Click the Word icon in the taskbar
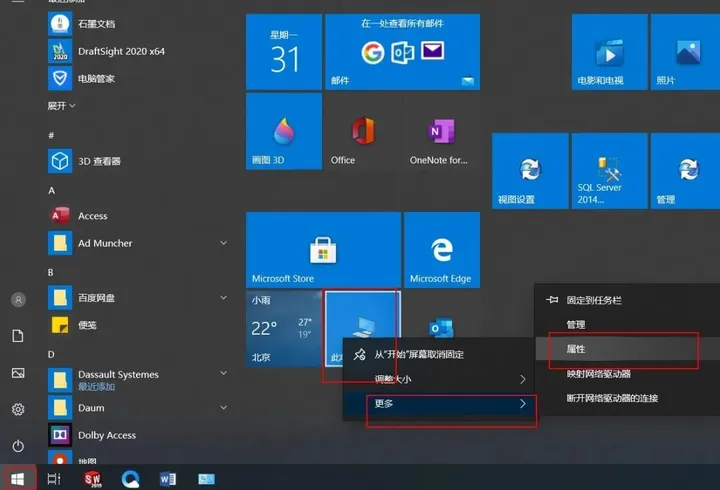 pos(168,479)
